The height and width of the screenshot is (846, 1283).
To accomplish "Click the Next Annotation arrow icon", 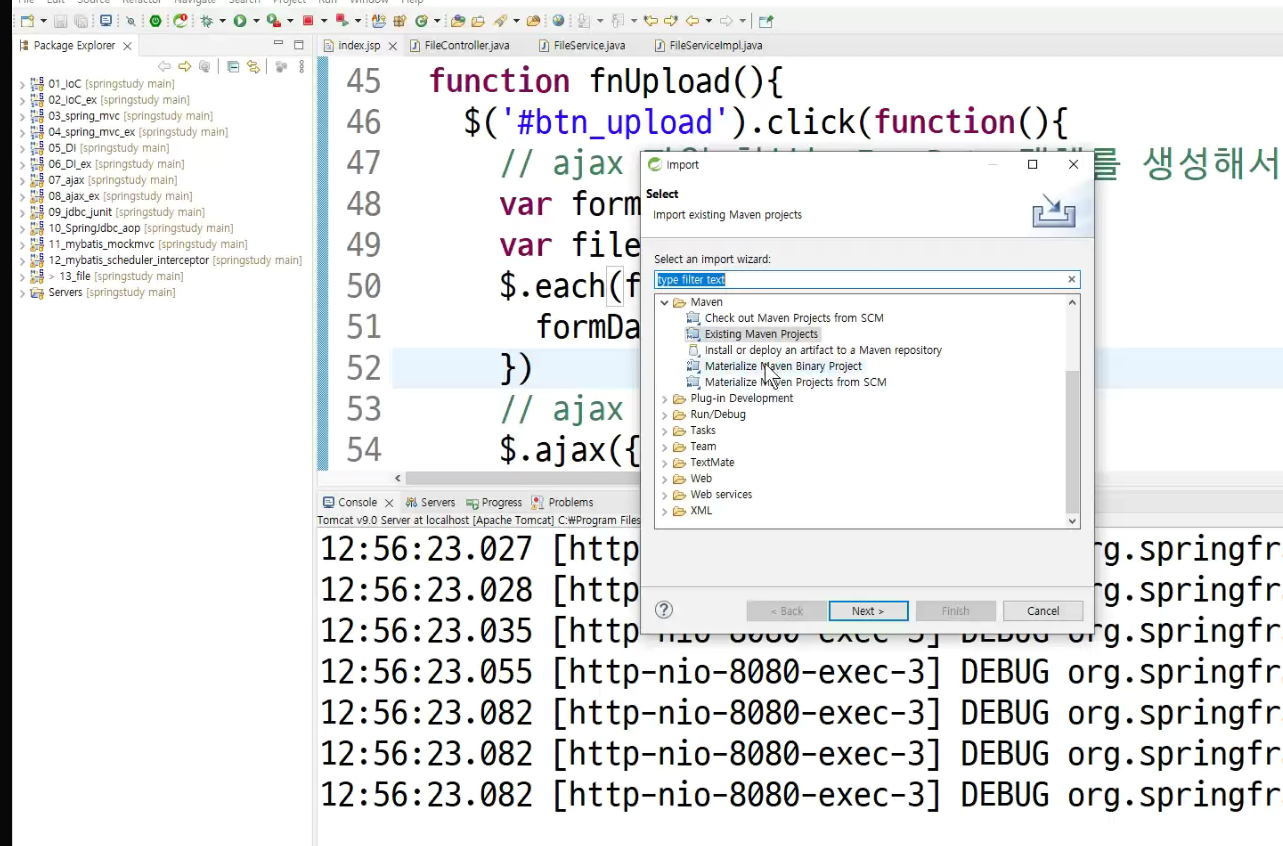I will 583,20.
